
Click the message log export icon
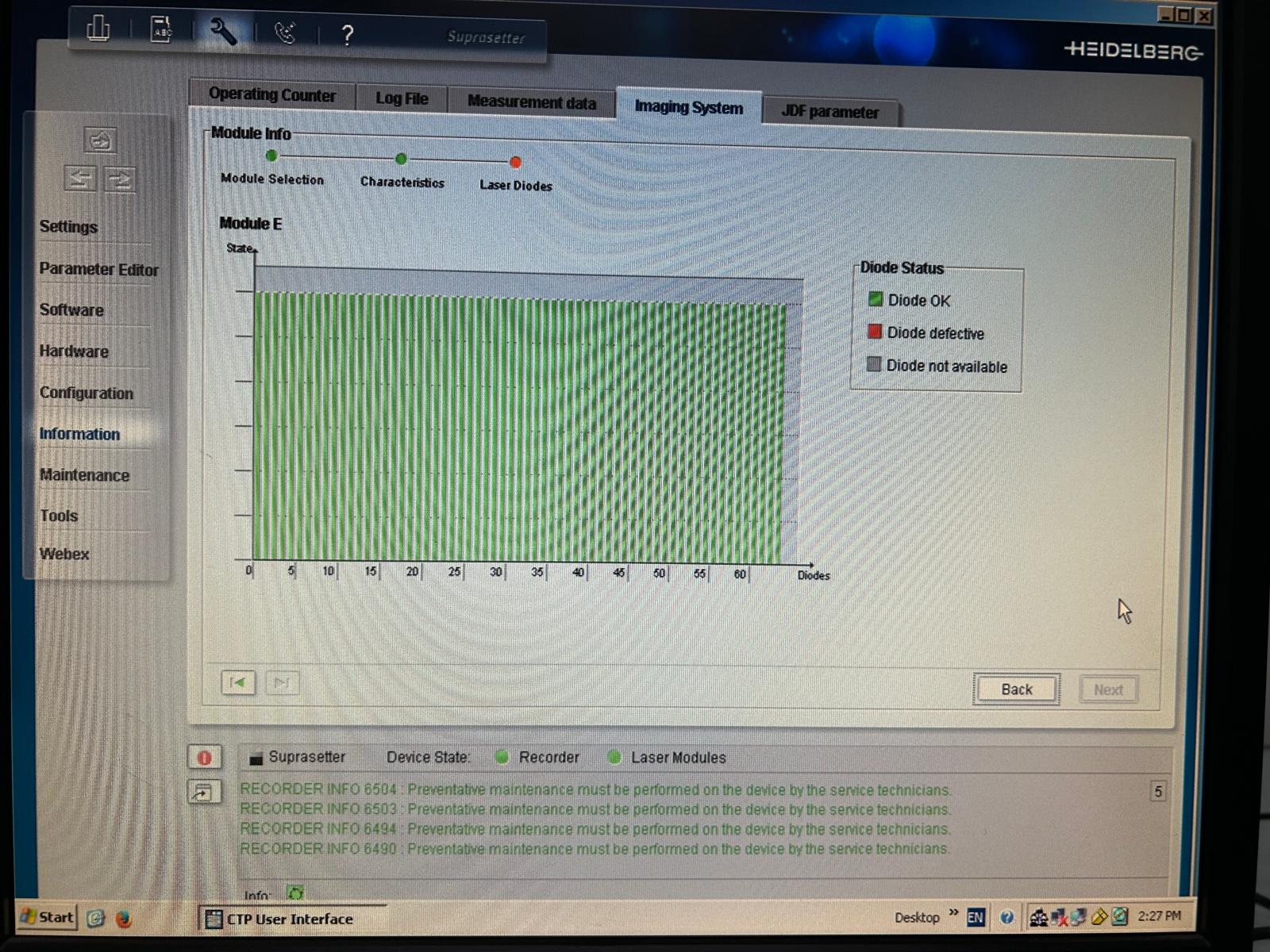[x=203, y=792]
